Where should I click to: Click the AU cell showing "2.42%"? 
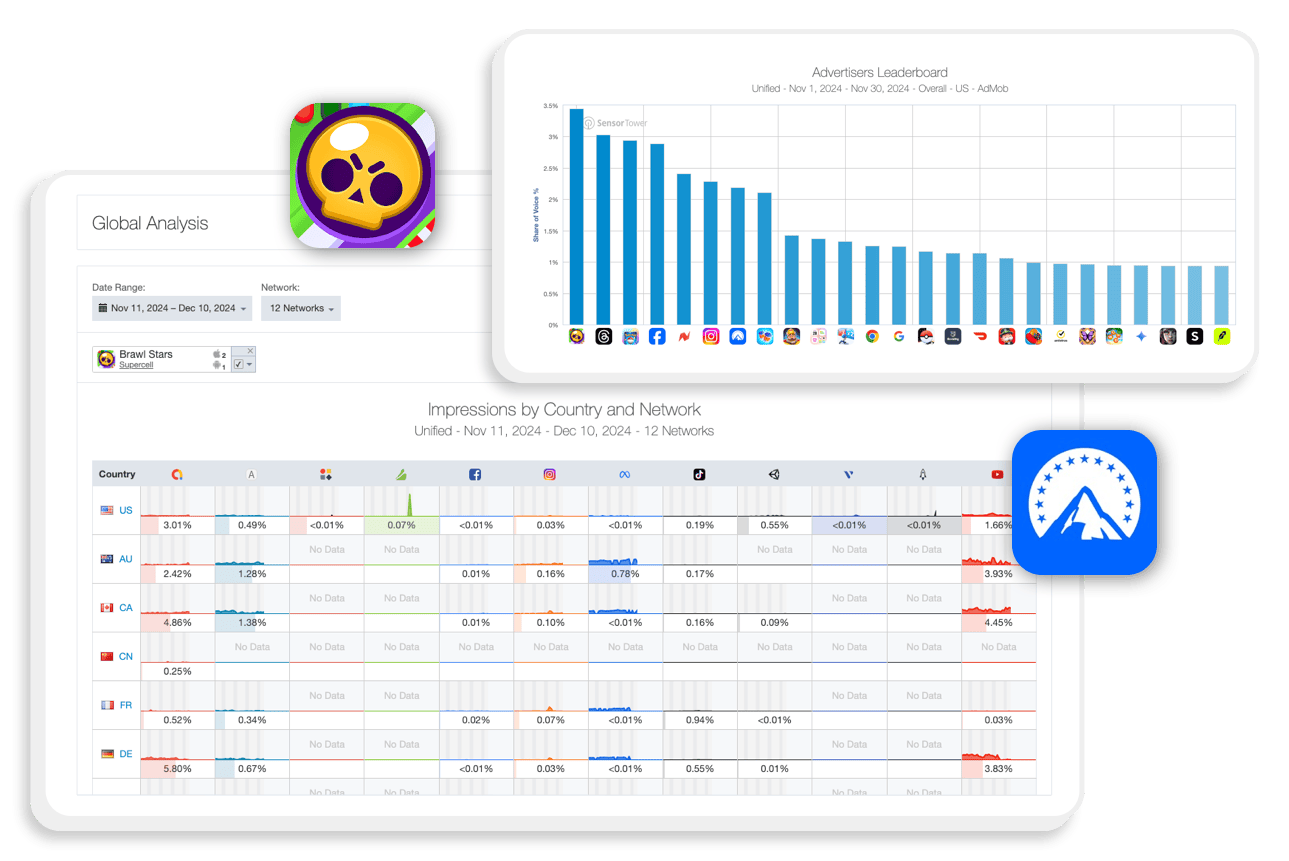coord(177,574)
